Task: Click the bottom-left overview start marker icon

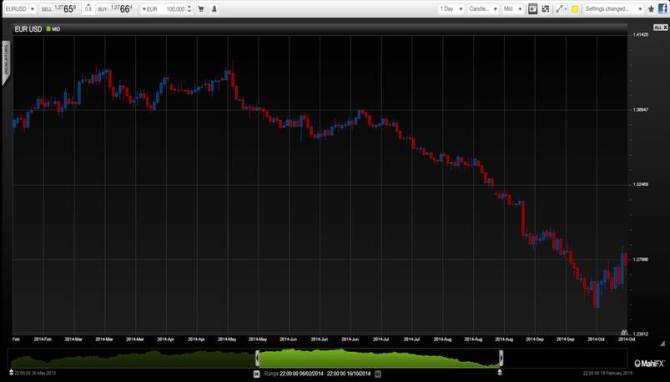Action: 11,373
